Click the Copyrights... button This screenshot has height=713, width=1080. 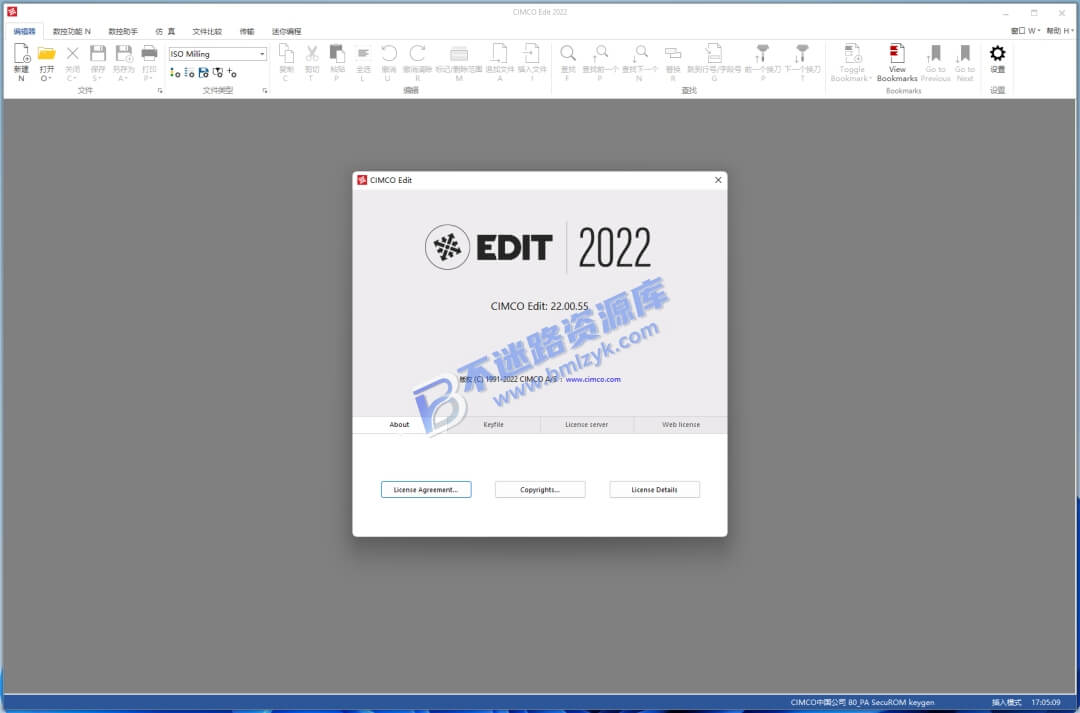click(x=540, y=490)
